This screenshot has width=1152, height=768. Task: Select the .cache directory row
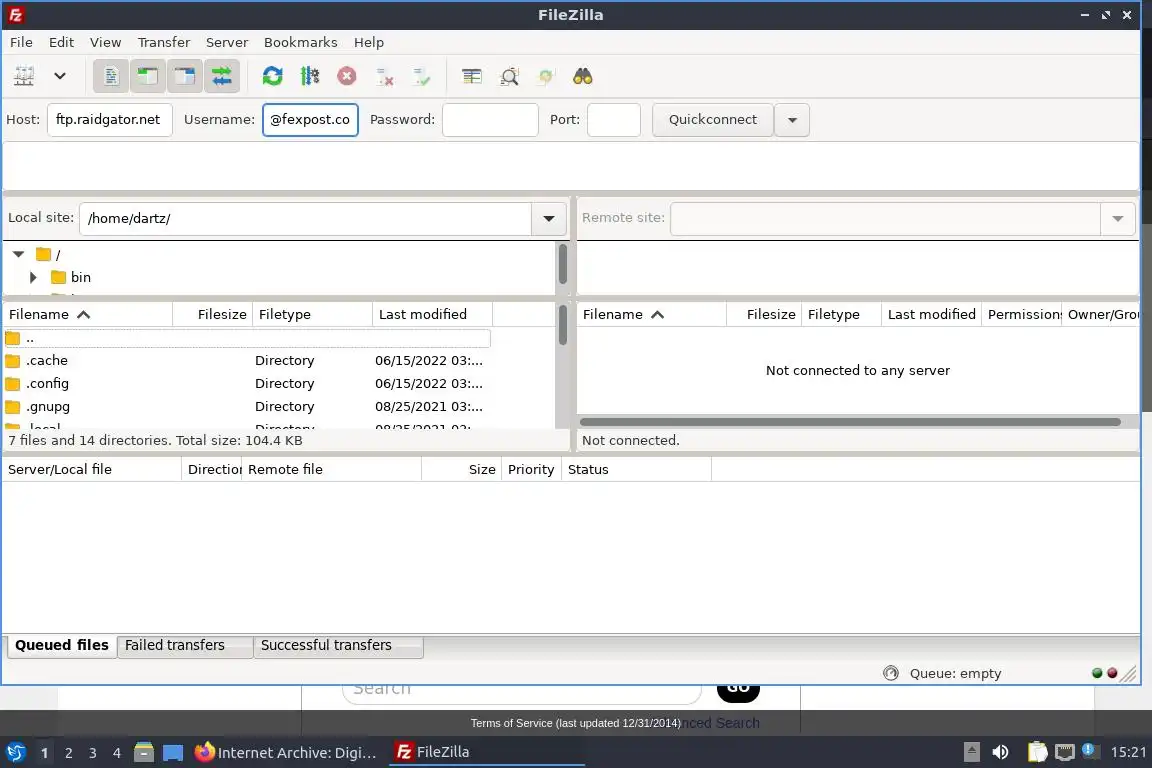(x=247, y=361)
